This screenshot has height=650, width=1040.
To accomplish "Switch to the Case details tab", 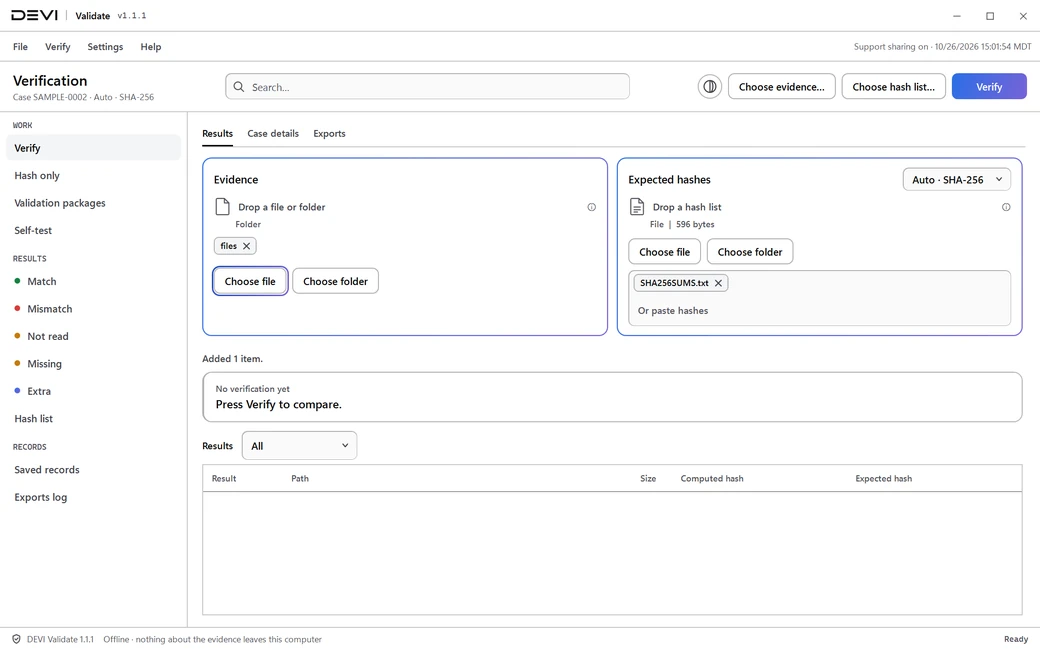I will (x=273, y=133).
